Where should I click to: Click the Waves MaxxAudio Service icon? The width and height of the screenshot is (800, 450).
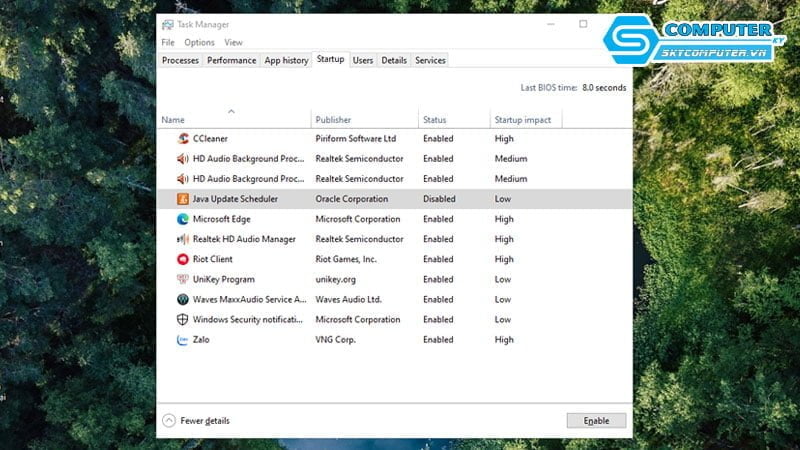183,300
